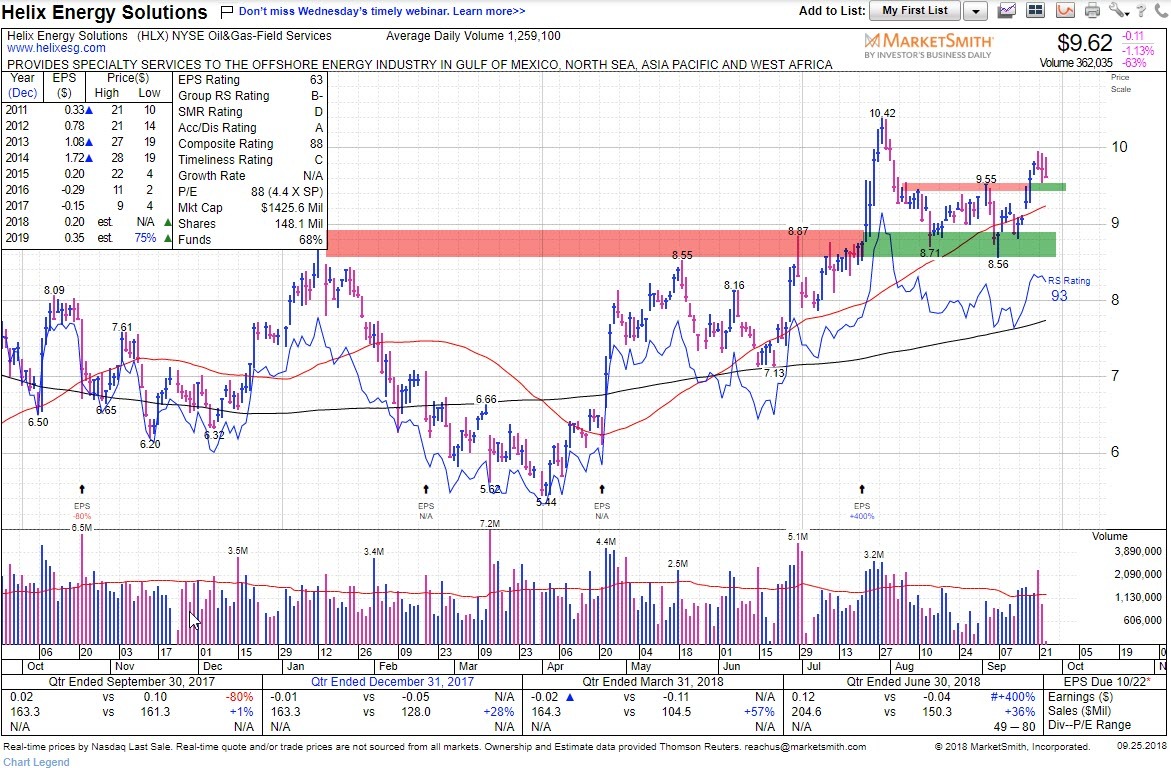Select the EPS Rating 63 row
The image size is (1171, 768).
click(250, 80)
